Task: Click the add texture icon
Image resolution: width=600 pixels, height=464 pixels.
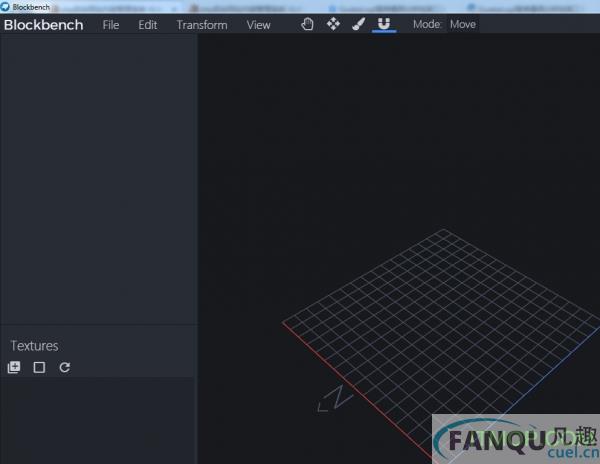Action: click(x=14, y=367)
